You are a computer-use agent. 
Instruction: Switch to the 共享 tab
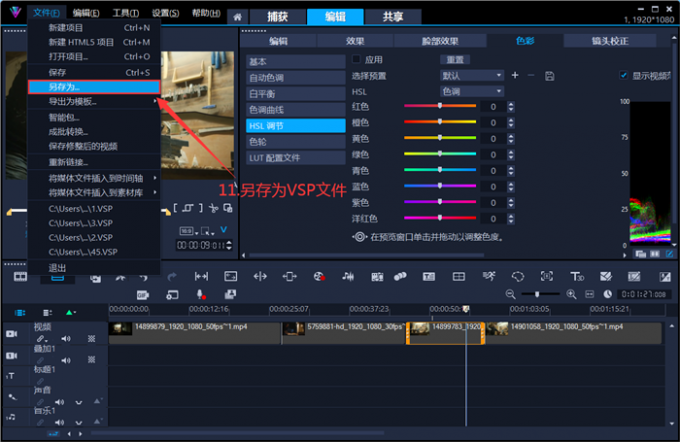pyautogui.click(x=393, y=17)
